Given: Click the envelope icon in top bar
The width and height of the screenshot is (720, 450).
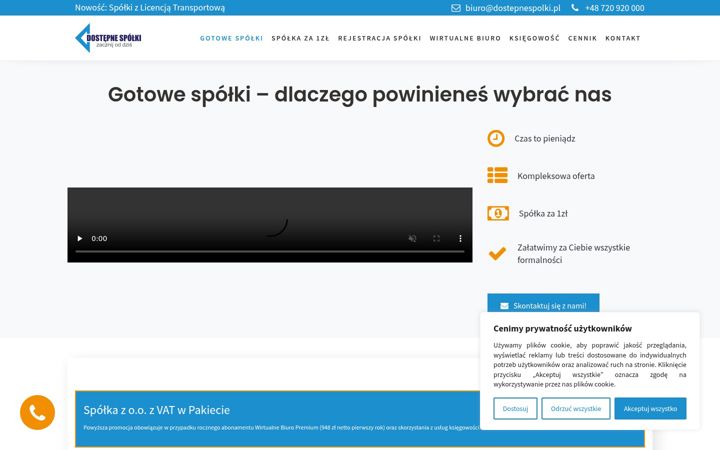Looking at the screenshot, I should point(456,8).
